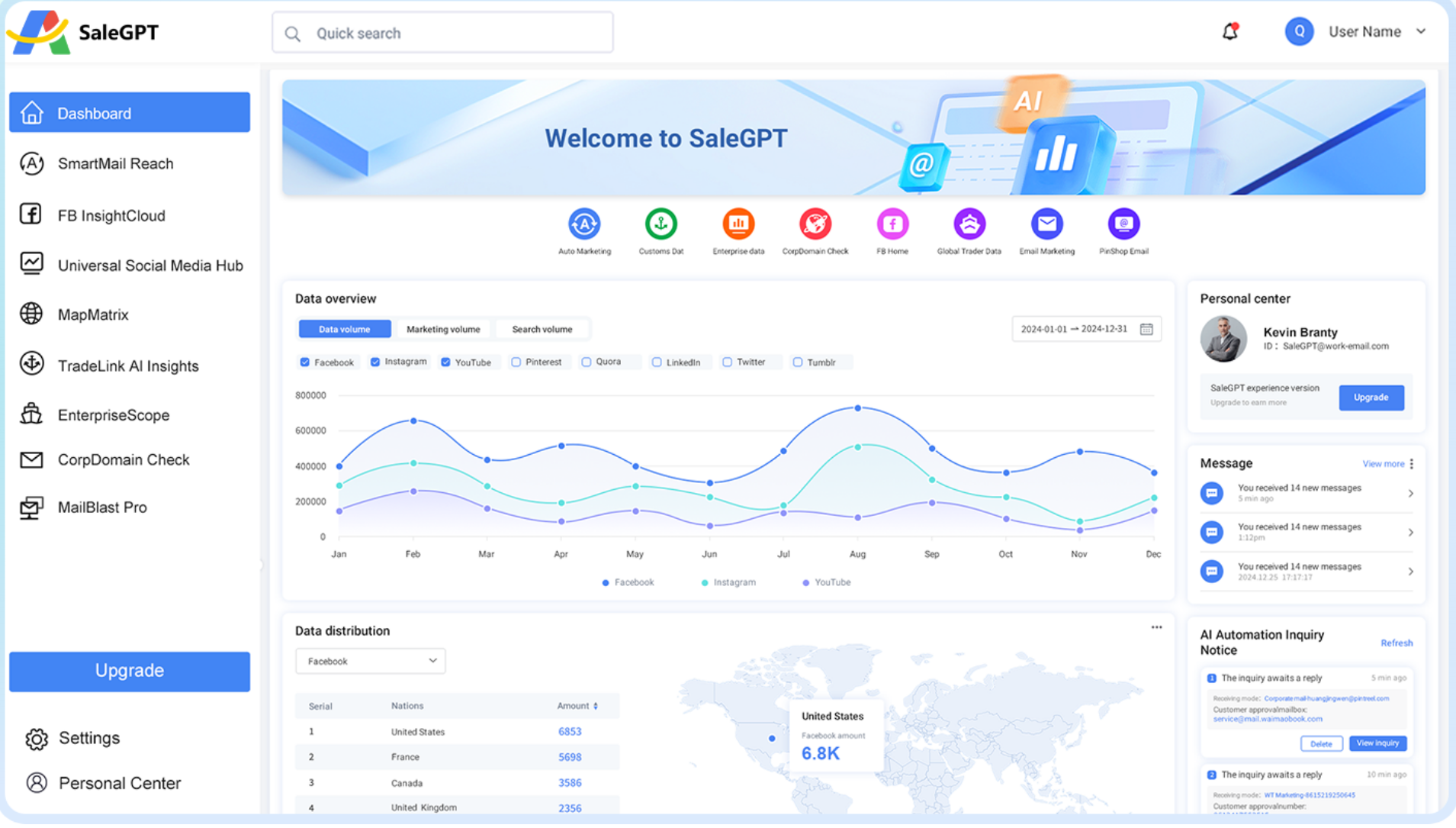Click View more in the Message panel
The height and width of the screenshot is (828, 1456).
pos(1383,464)
